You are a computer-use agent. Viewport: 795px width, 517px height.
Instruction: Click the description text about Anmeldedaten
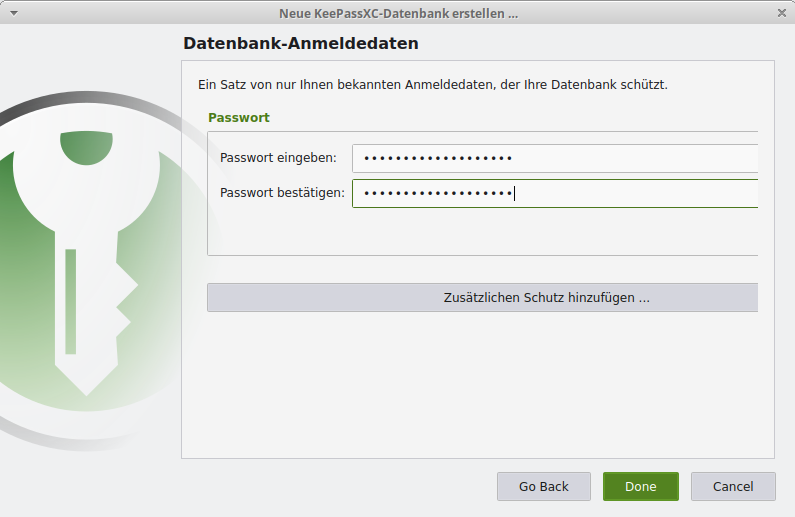(x=432, y=84)
